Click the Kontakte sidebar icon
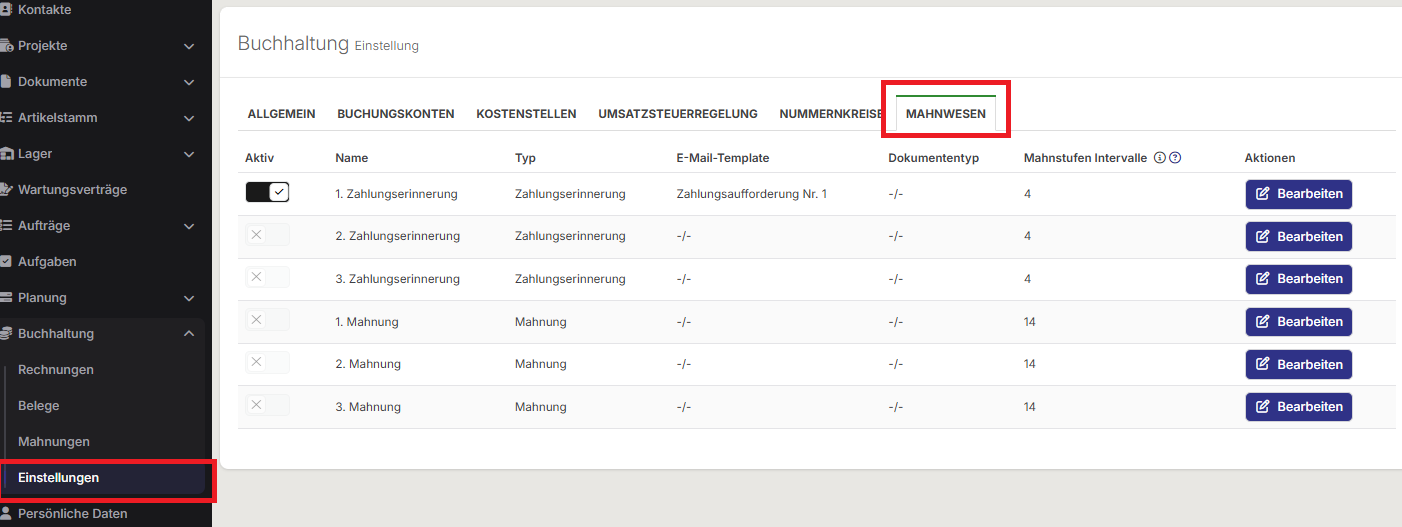The image size is (1402, 527). click(6, 10)
